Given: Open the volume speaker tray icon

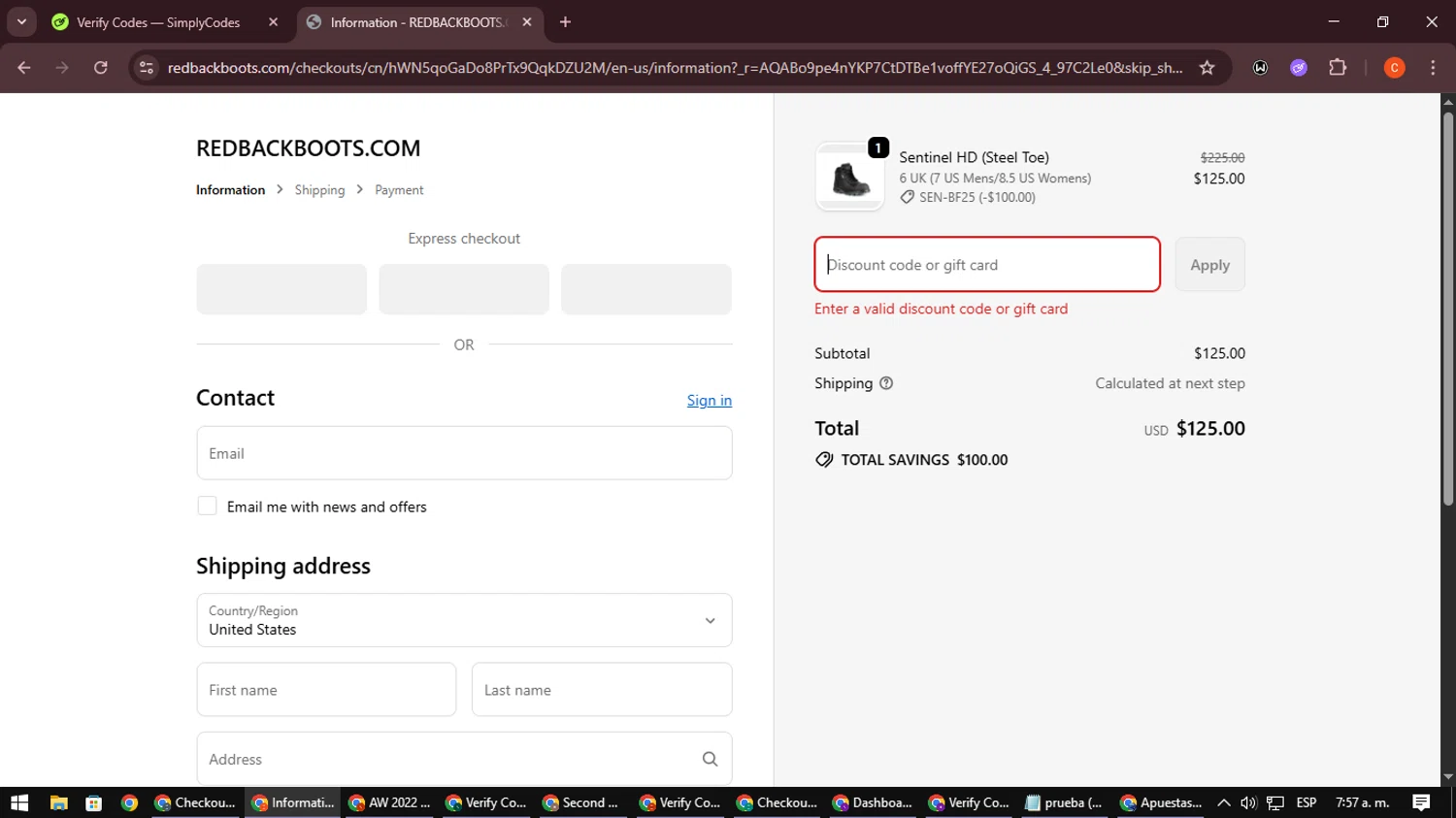Looking at the screenshot, I should tap(1248, 802).
